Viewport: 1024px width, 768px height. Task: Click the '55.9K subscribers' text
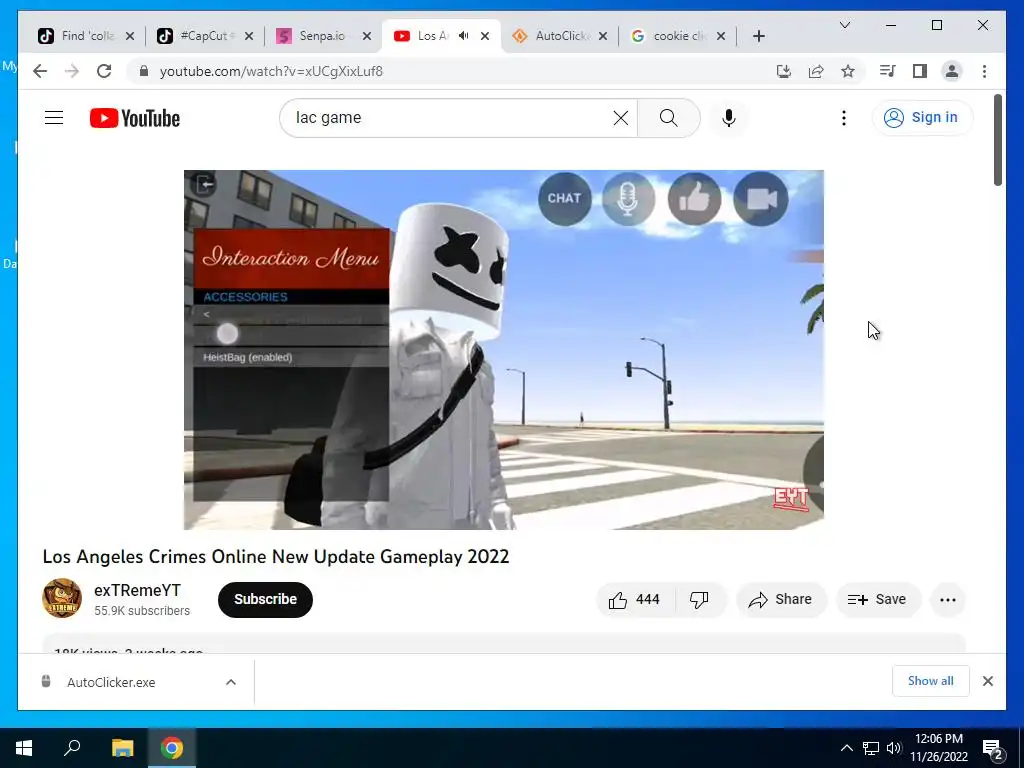click(142, 611)
